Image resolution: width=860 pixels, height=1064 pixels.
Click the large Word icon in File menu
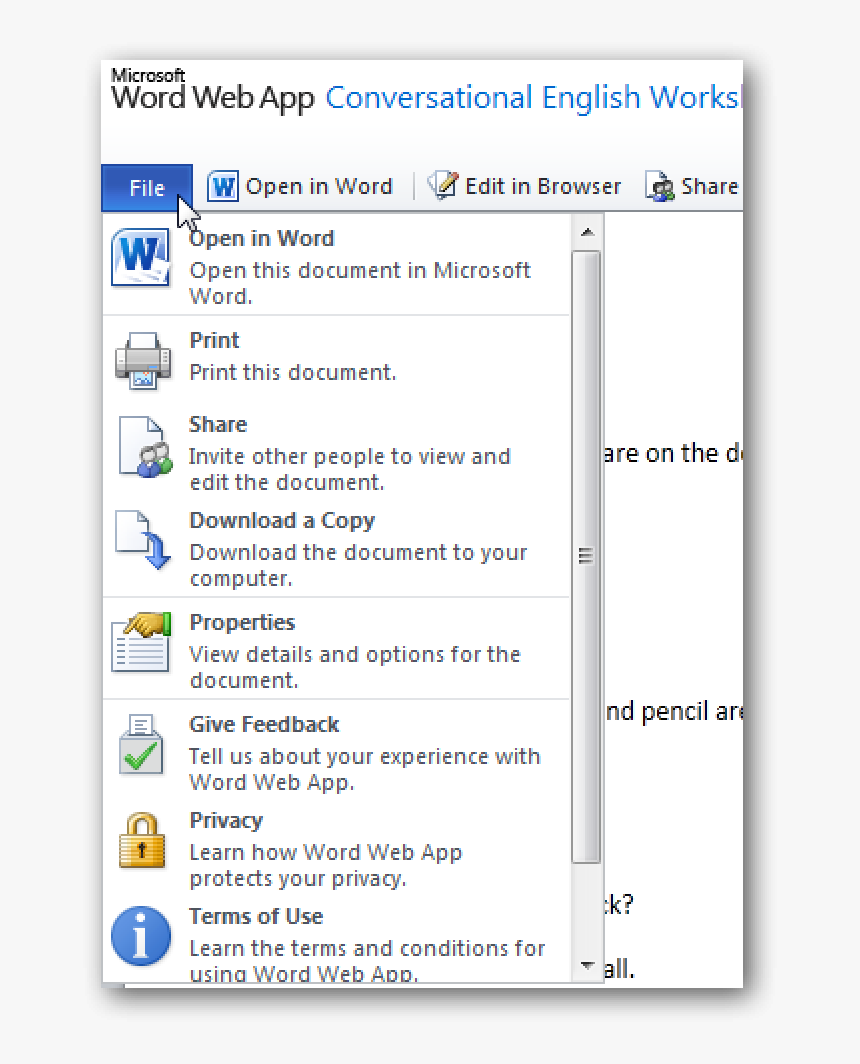(141, 258)
